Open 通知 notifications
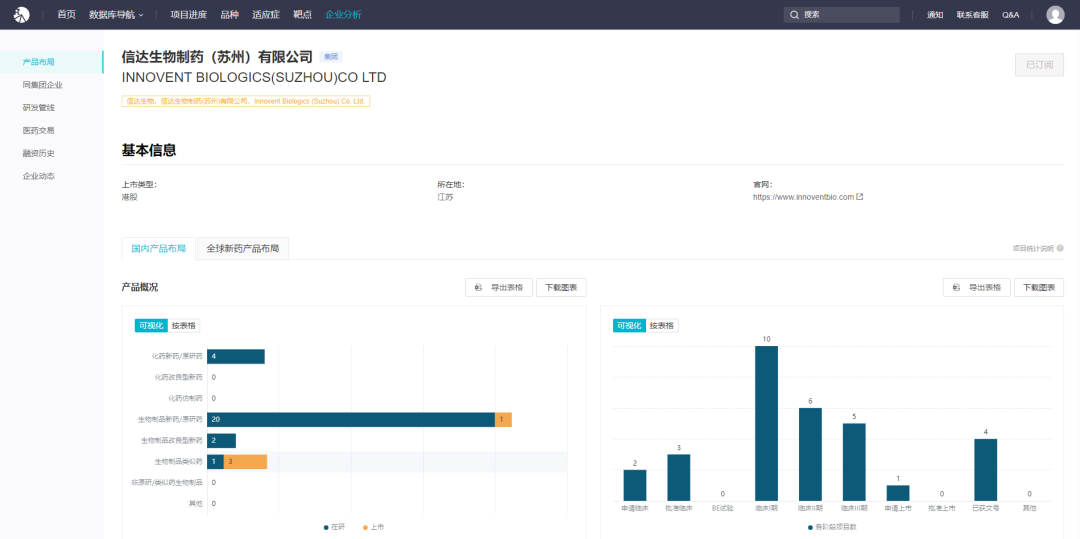The image size is (1080, 539). [x=935, y=14]
